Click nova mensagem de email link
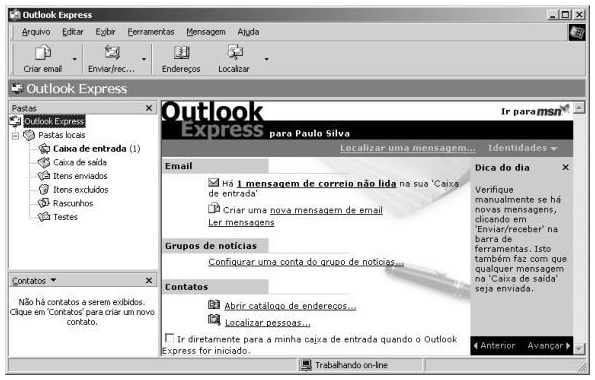Screen dimensions: 595x380 coord(326,210)
